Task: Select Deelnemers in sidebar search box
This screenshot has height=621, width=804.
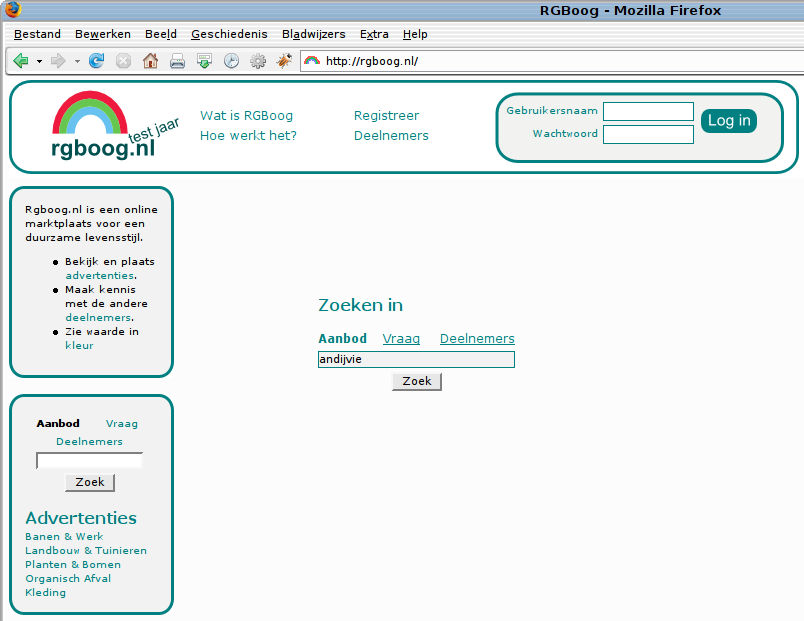Action: (x=89, y=442)
